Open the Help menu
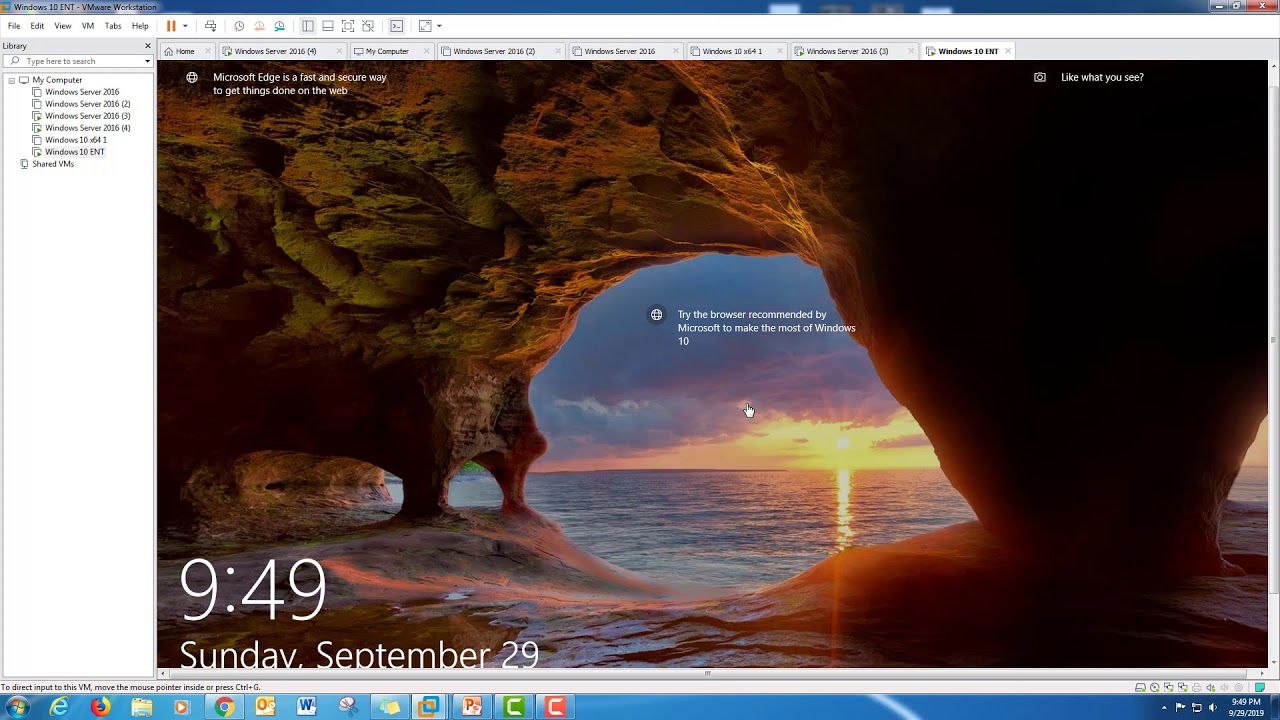The image size is (1280, 720). coord(140,26)
